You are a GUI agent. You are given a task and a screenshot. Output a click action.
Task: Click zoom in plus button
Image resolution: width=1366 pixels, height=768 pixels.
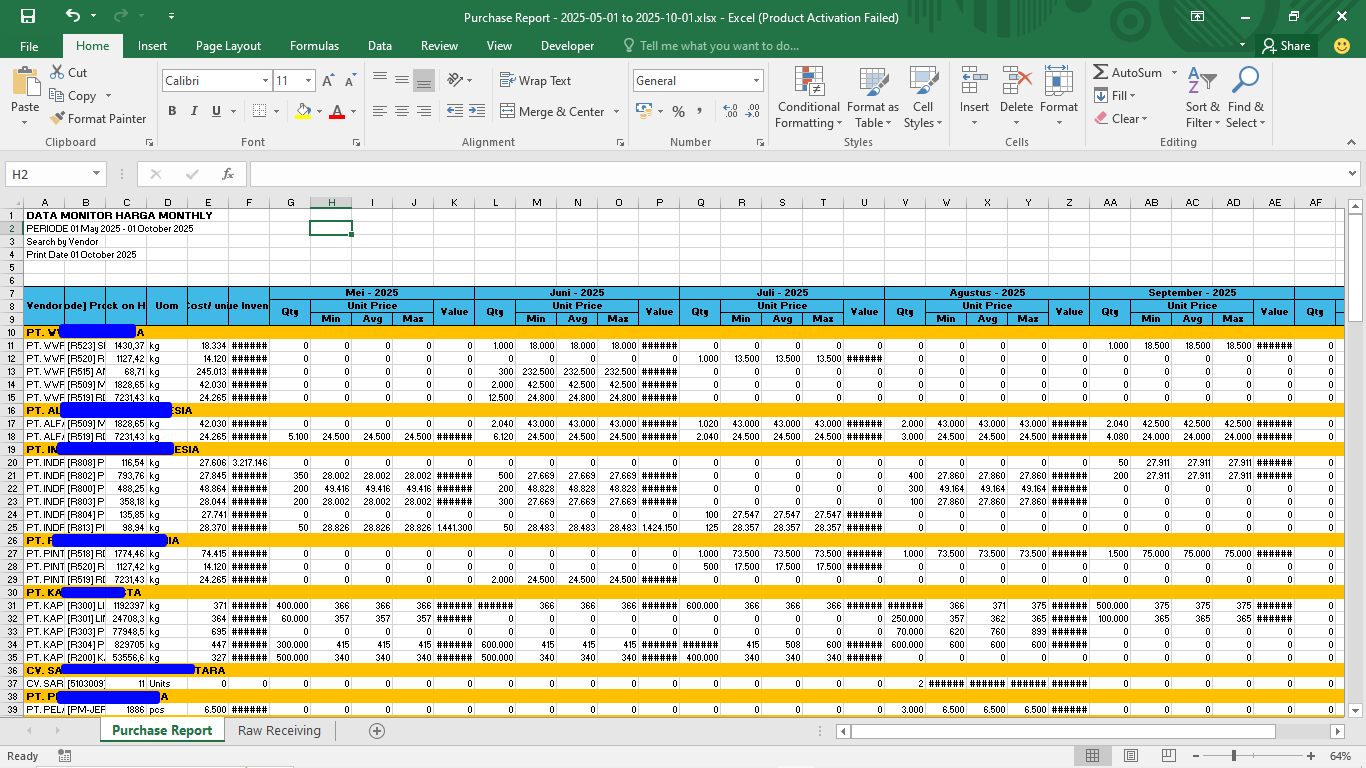coord(1309,755)
